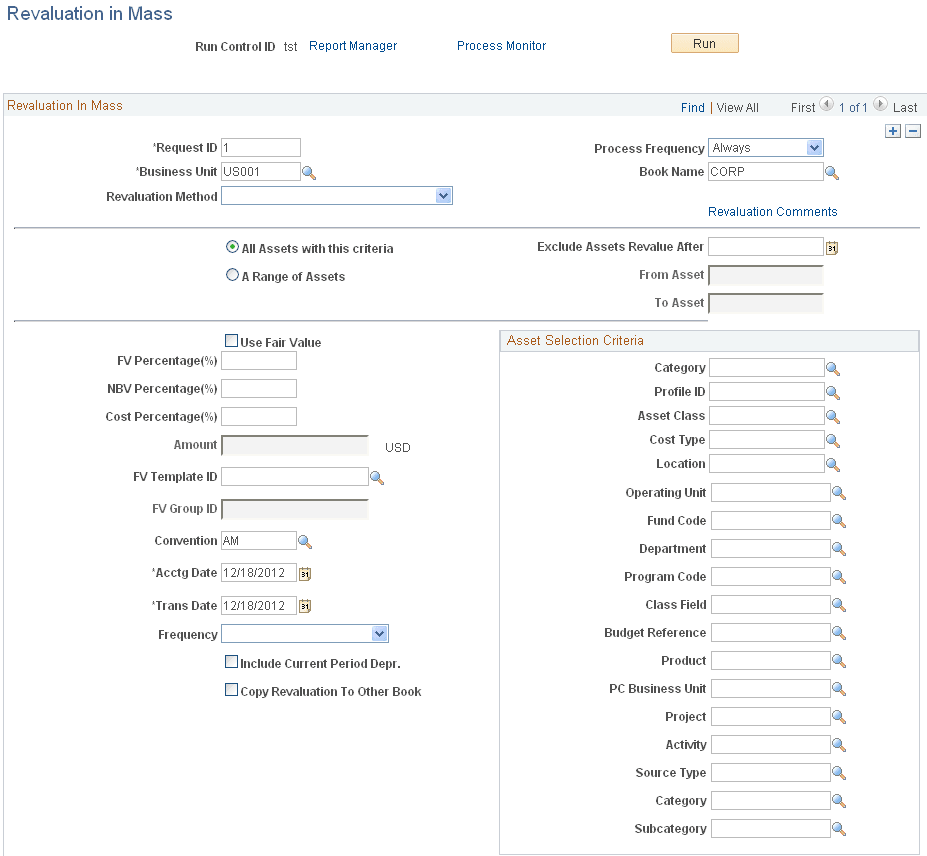Check Include Current Period Depr.

(231, 662)
